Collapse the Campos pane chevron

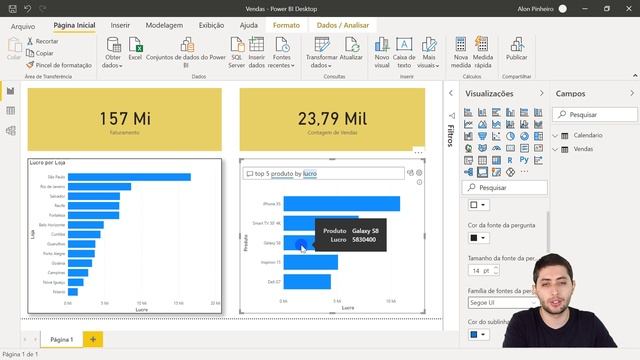click(632, 93)
